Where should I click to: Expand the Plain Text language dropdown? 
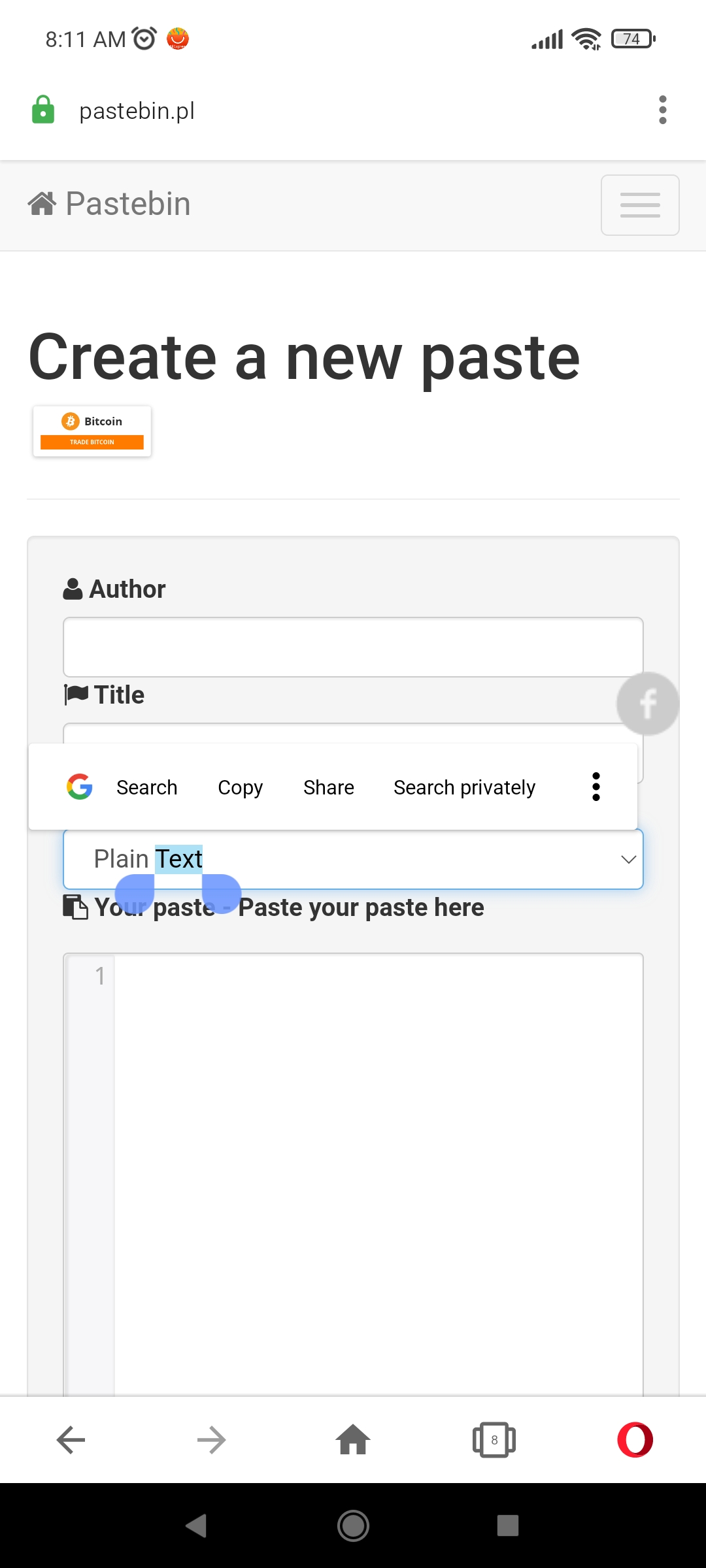353,859
